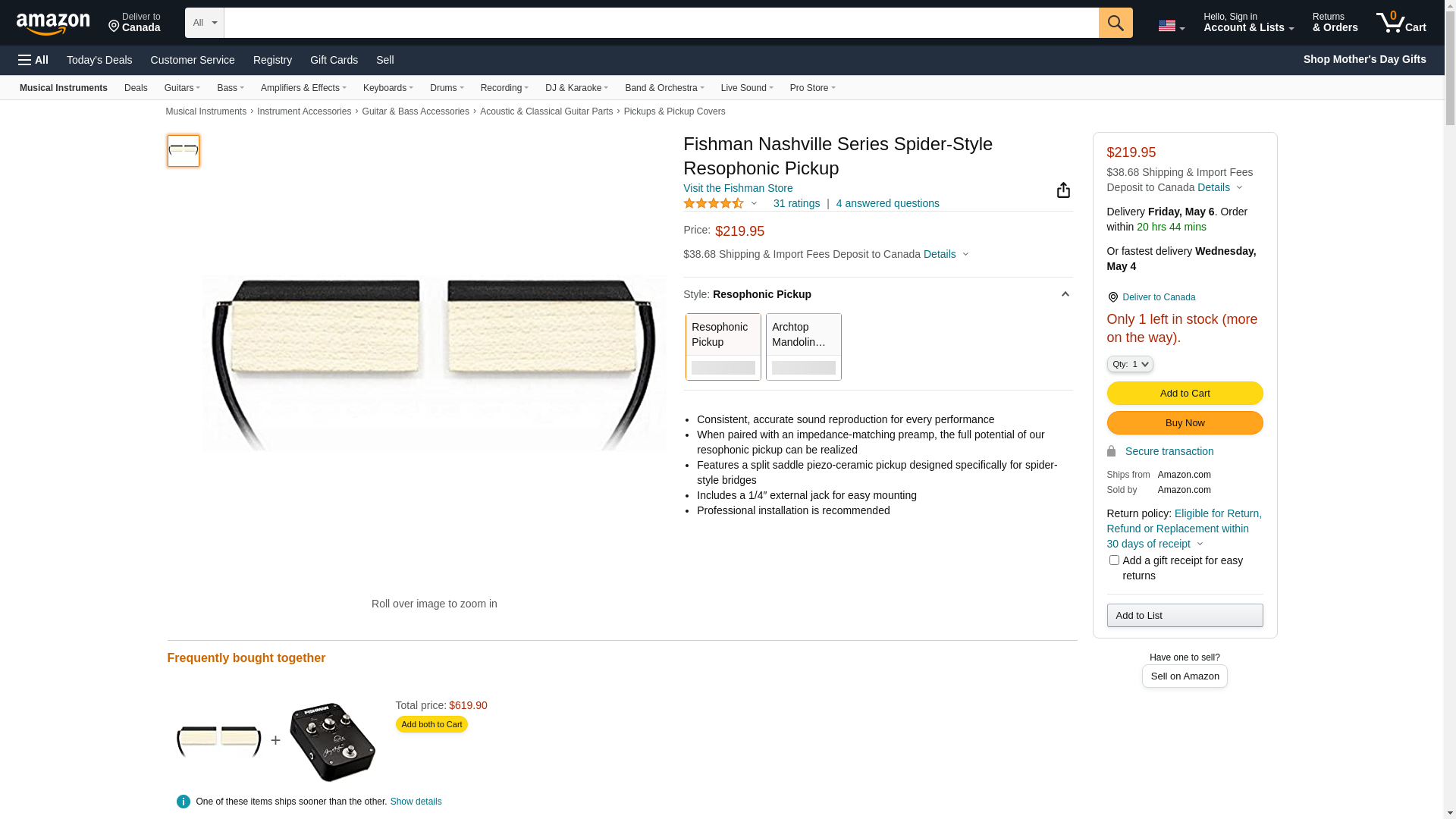Visit the Fishman Store link
The height and width of the screenshot is (819, 1456).
tap(737, 188)
